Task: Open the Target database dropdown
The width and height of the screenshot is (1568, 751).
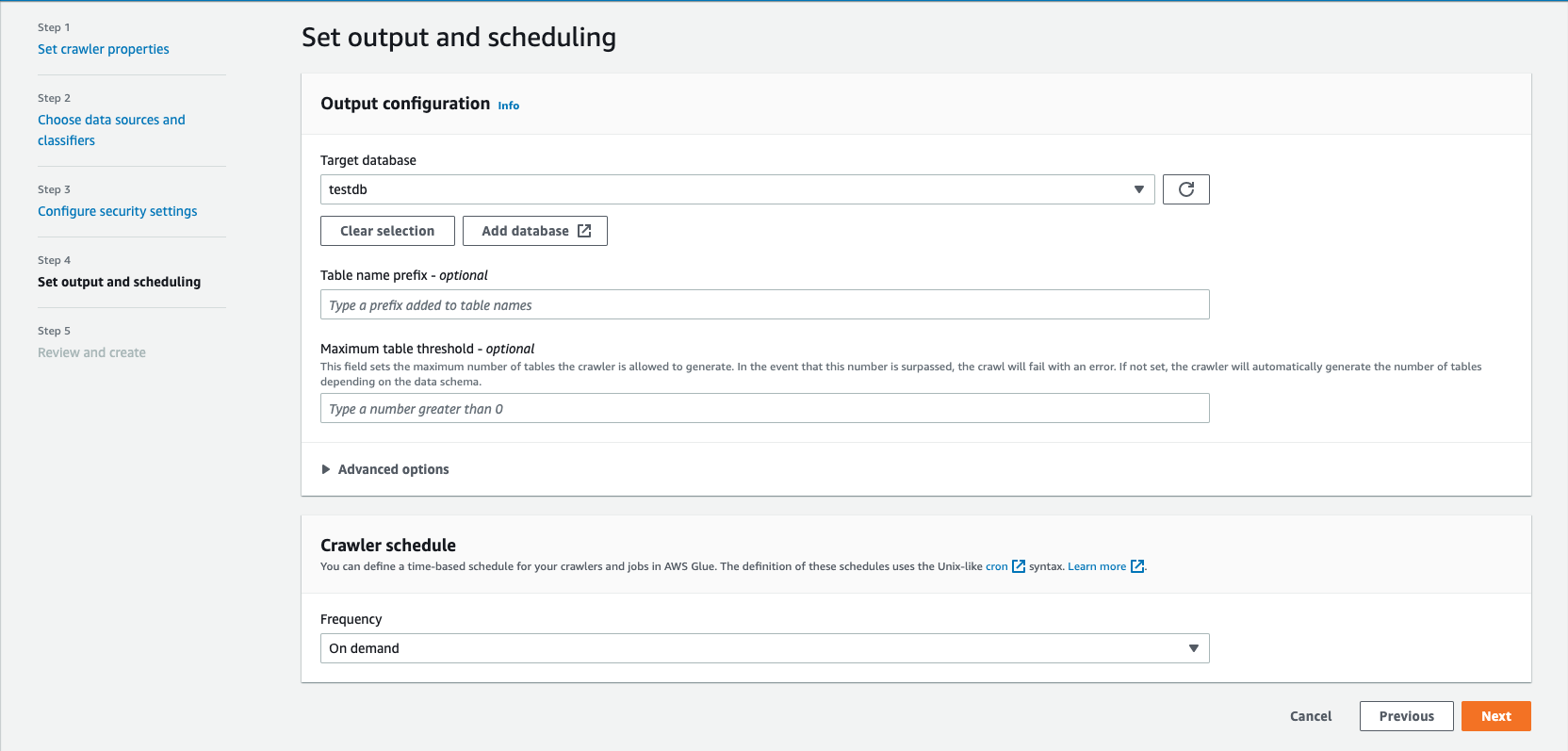Action: click(737, 189)
